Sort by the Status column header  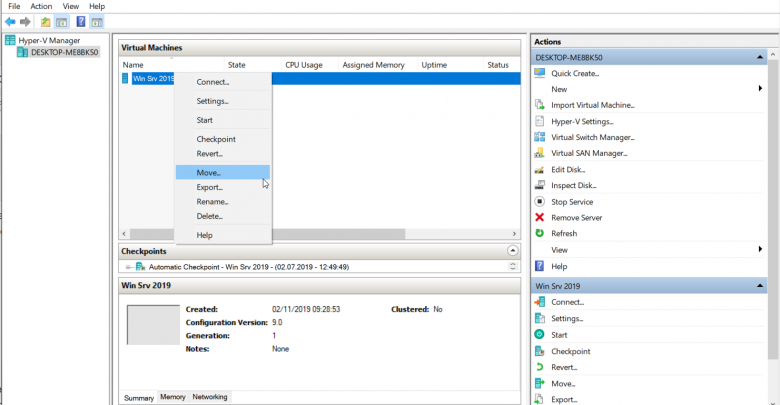[501, 65]
